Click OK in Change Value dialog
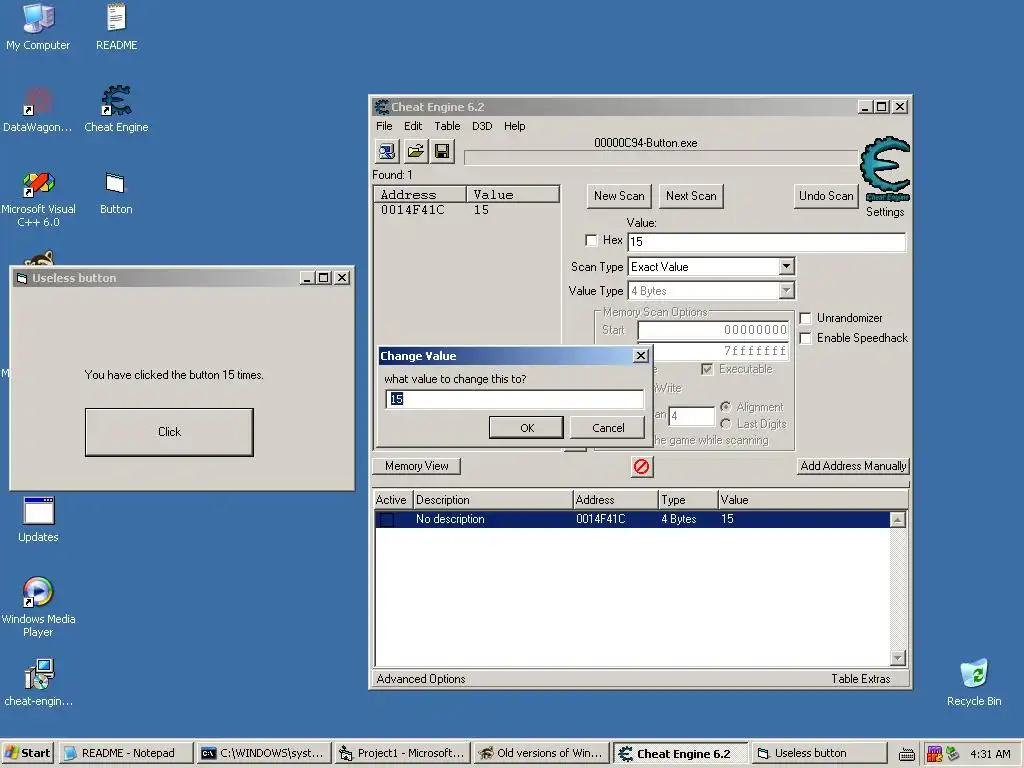The width and height of the screenshot is (1024, 768). 526,428
